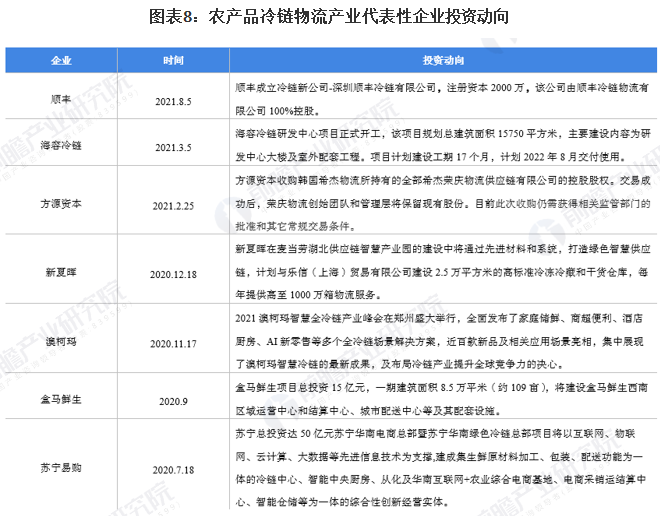Click text 顺丰成立冷链新公司-深圳顺丰冷链有限公司

[x=336, y=88]
